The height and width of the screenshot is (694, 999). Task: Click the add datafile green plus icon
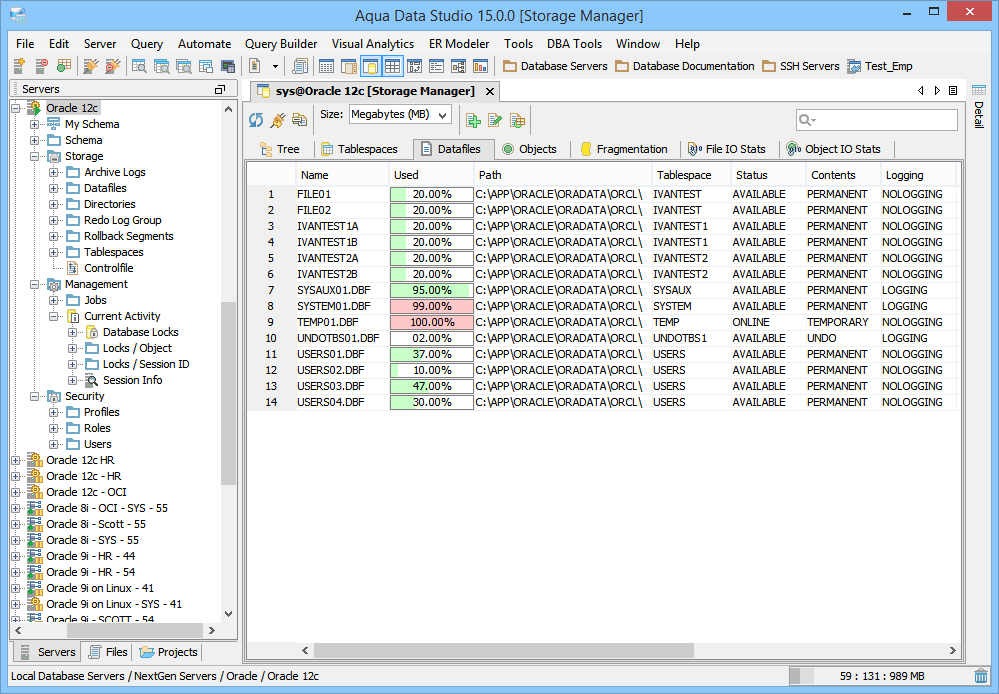(473, 120)
